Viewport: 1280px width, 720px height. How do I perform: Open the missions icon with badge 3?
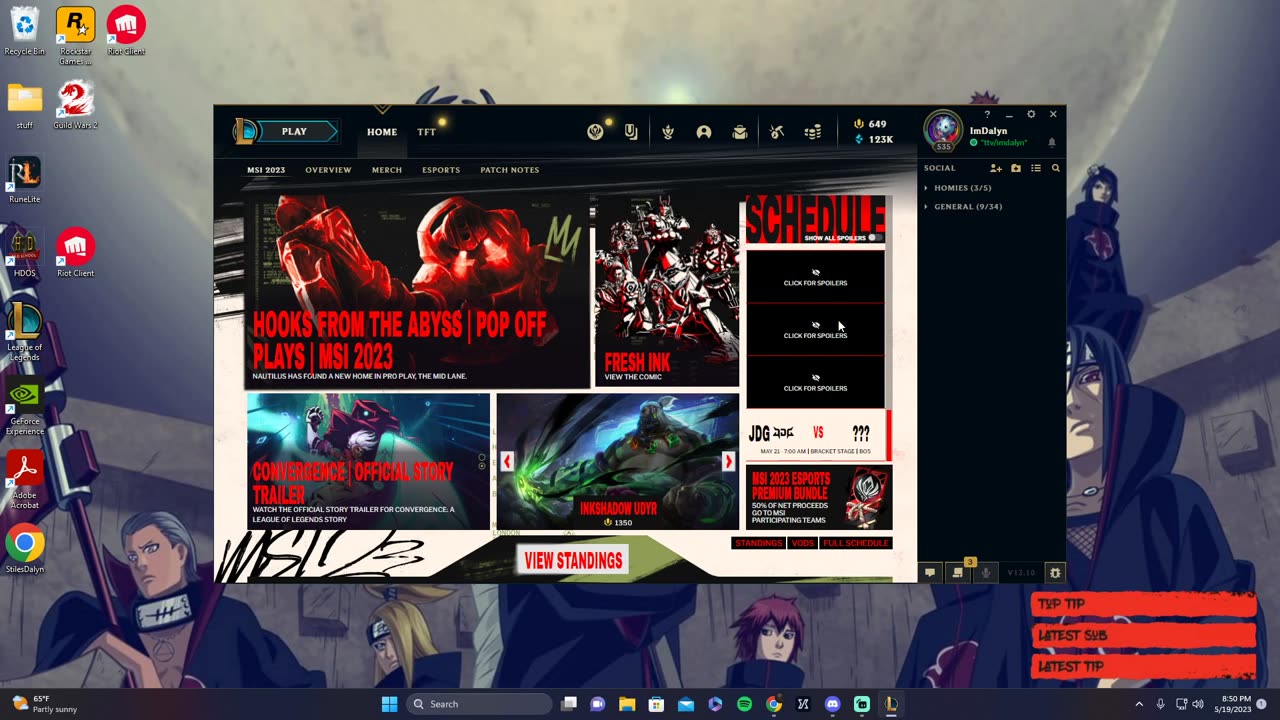pyautogui.click(x=958, y=573)
